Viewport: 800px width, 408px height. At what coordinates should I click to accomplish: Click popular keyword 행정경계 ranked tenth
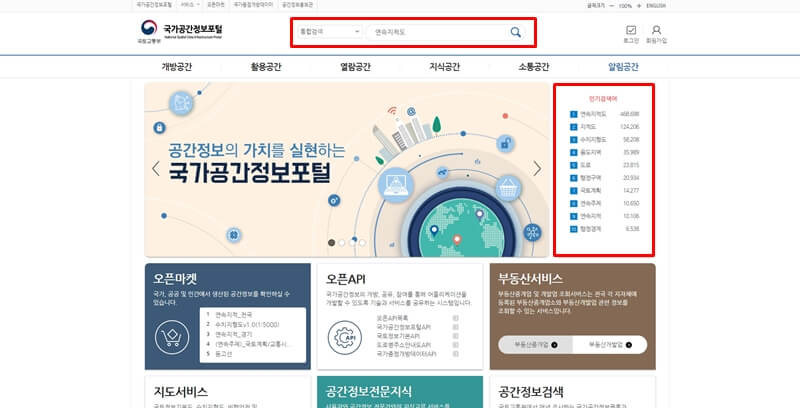590,229
